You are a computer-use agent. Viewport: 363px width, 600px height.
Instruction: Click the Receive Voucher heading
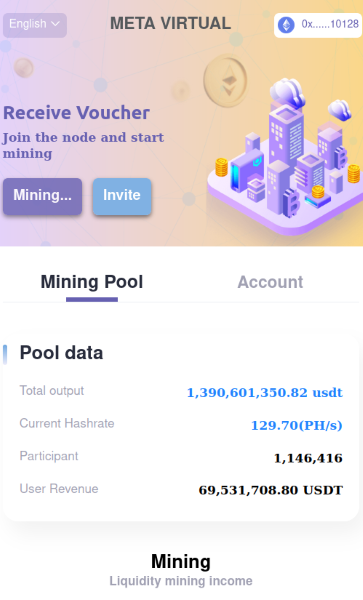pyautogui.click(x=76, y=113)
